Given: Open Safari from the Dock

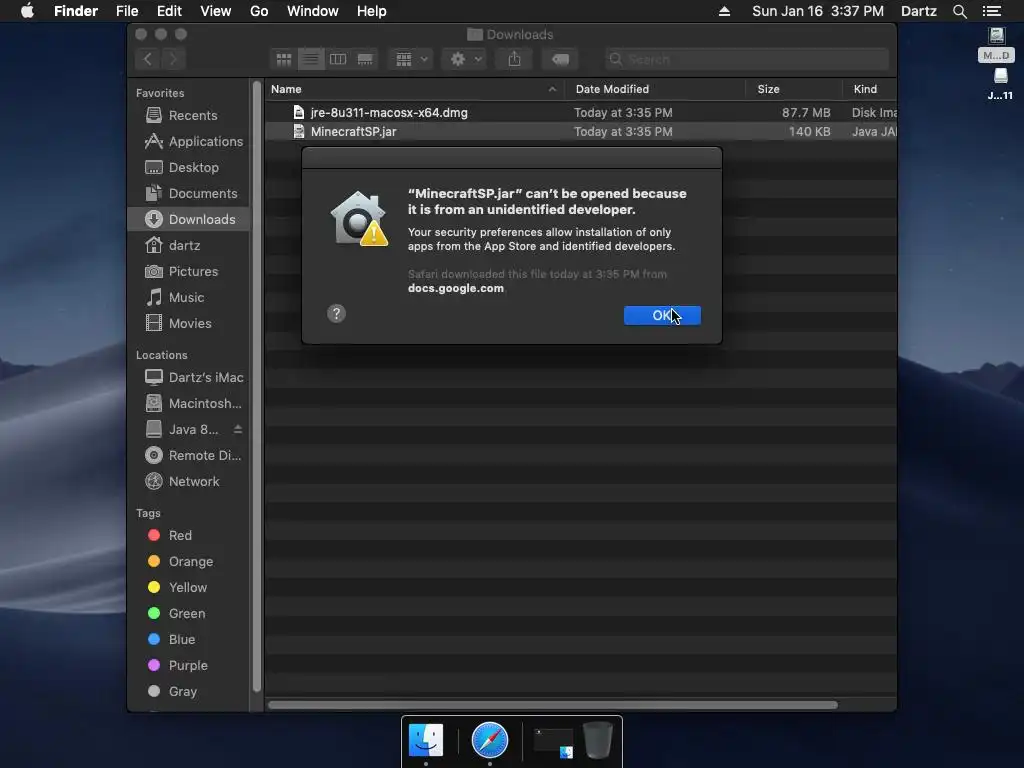Looking at the screenshot, I should [x=490, y=740].
